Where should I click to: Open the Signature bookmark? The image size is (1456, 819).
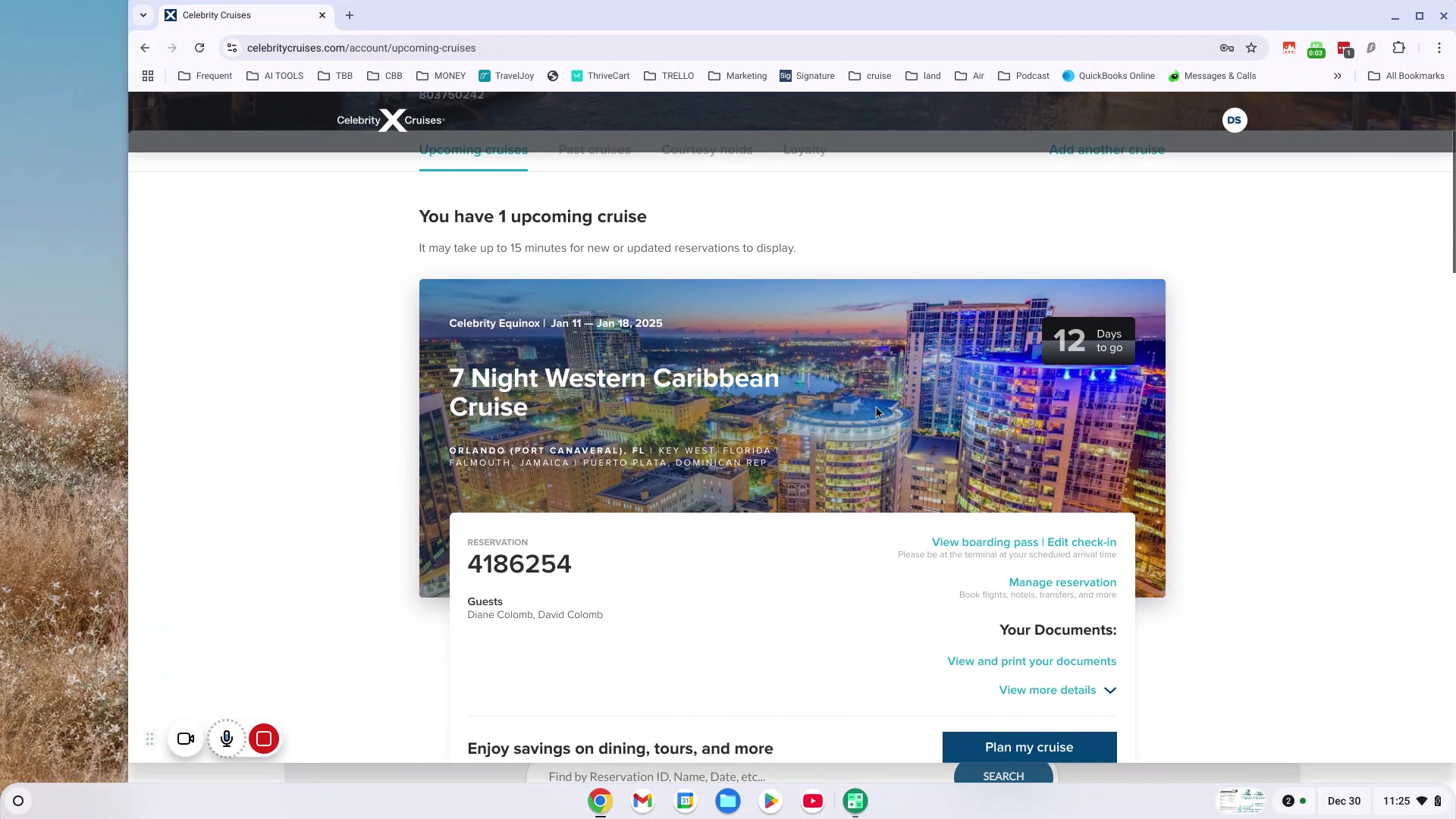click(808, 76)
